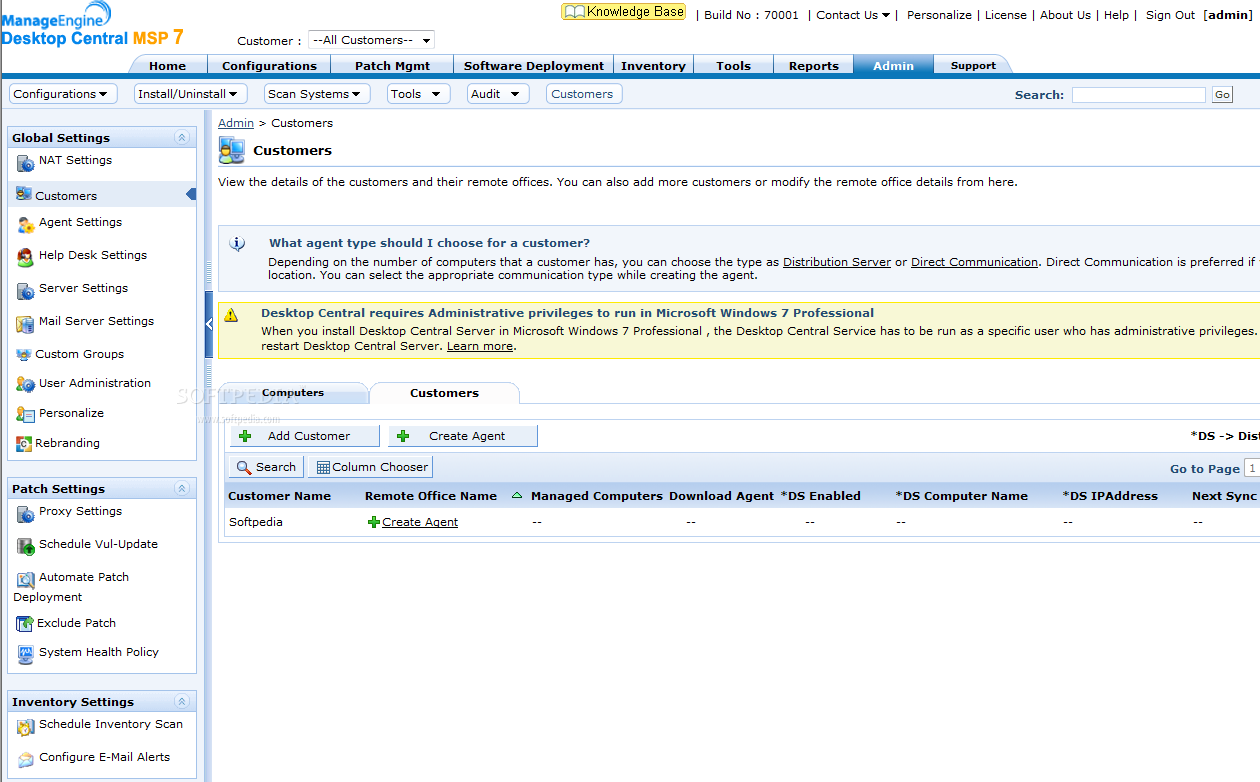The image size is (1260, 782).
Task: Click the Rebranding icon
Action: 24,444
